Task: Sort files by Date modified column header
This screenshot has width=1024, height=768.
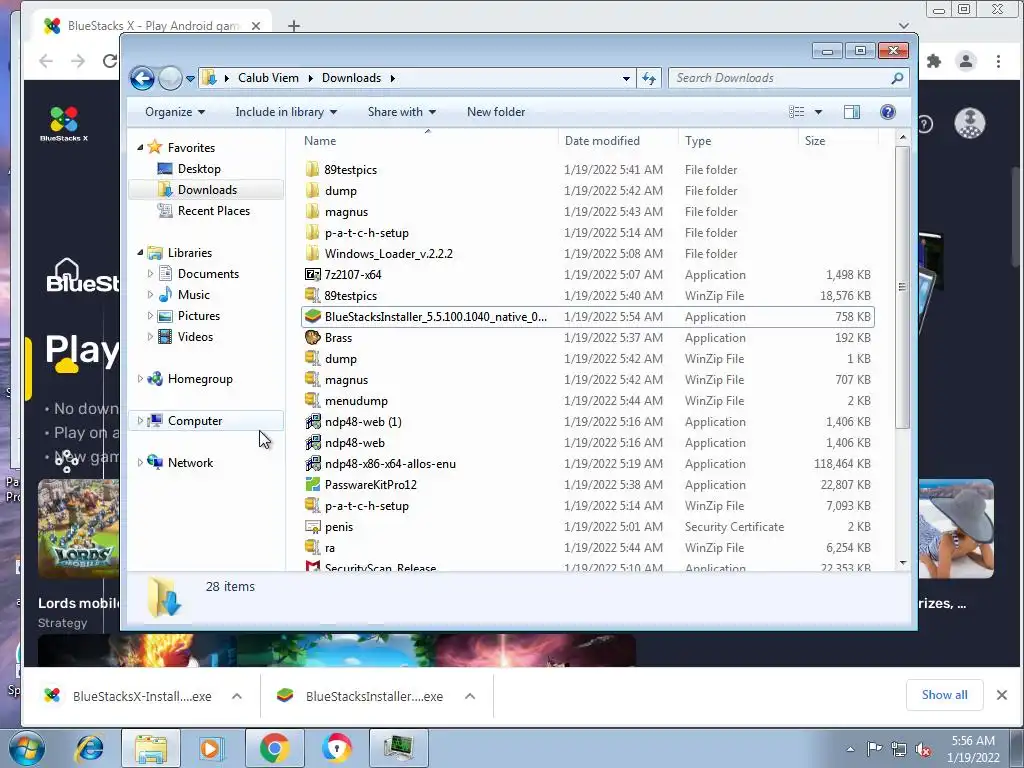Action: point(601,140)
